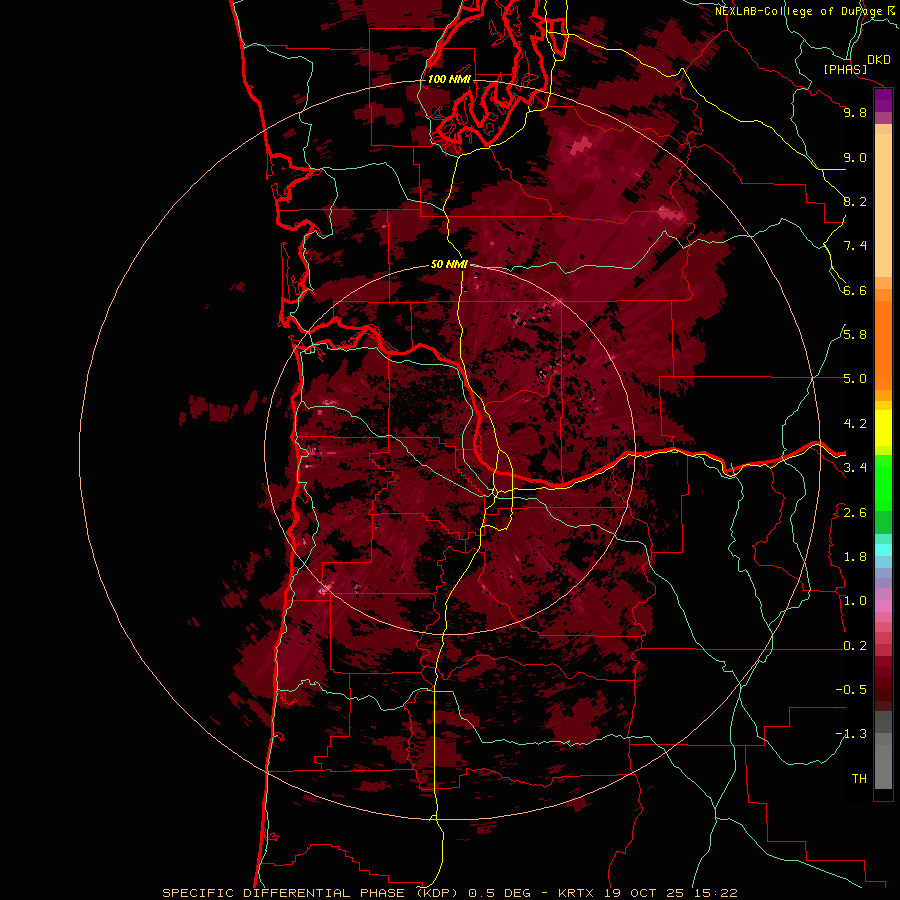Click the -0.5 scale value

[x=851, y=690]
